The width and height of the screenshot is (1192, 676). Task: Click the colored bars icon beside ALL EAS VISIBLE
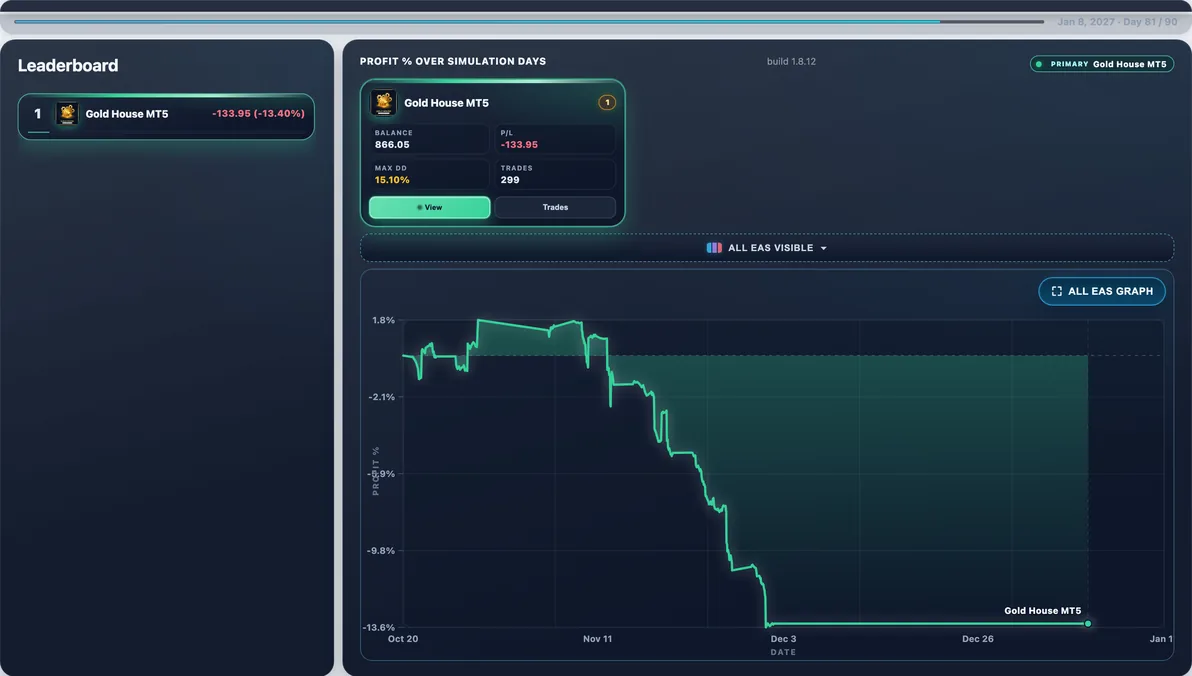pyautogui.click(x=714, y=248)
